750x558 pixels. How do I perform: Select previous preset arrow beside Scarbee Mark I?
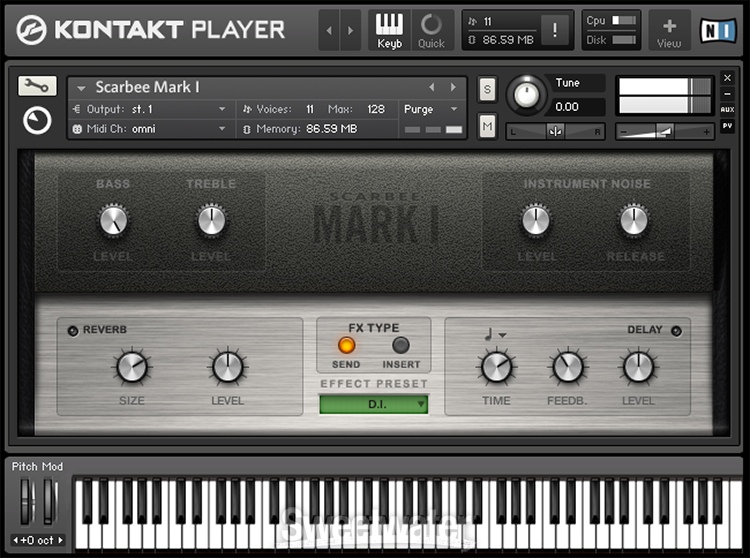(x=432, y=87)
